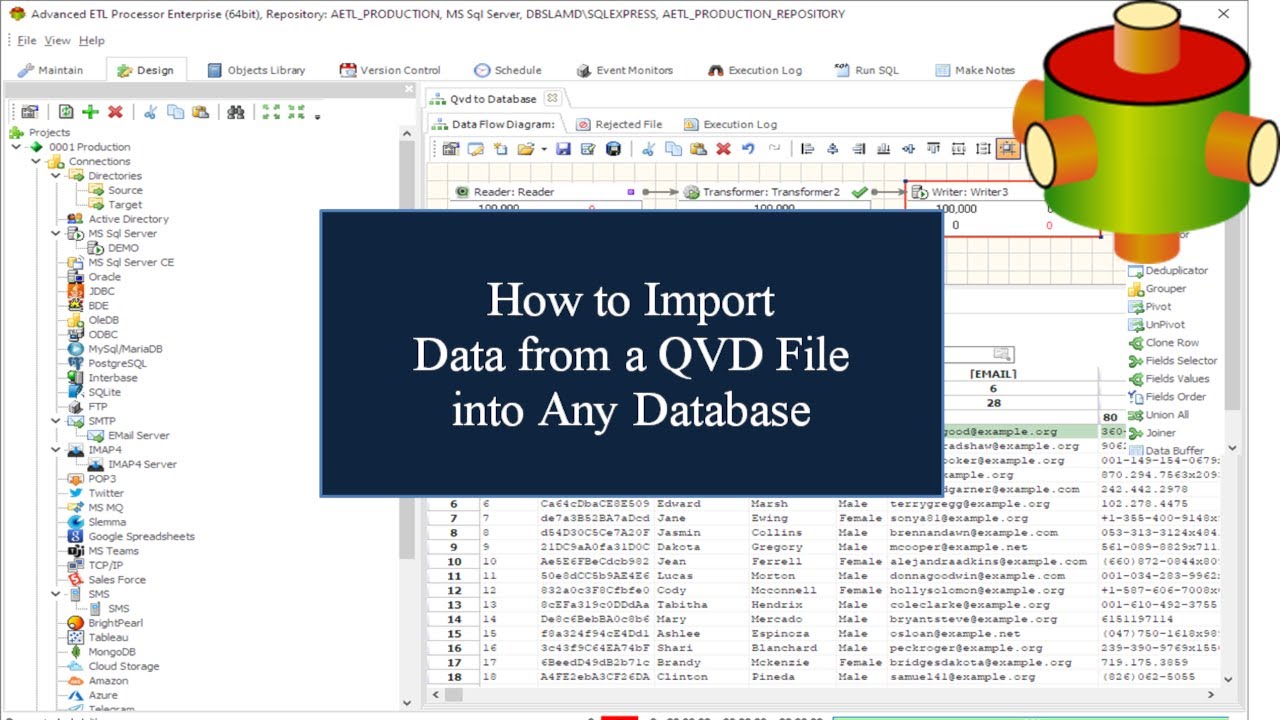Open Execution Log sub-tab next to Rejected File
The image size is (1280, 720).
click(730, 124)
